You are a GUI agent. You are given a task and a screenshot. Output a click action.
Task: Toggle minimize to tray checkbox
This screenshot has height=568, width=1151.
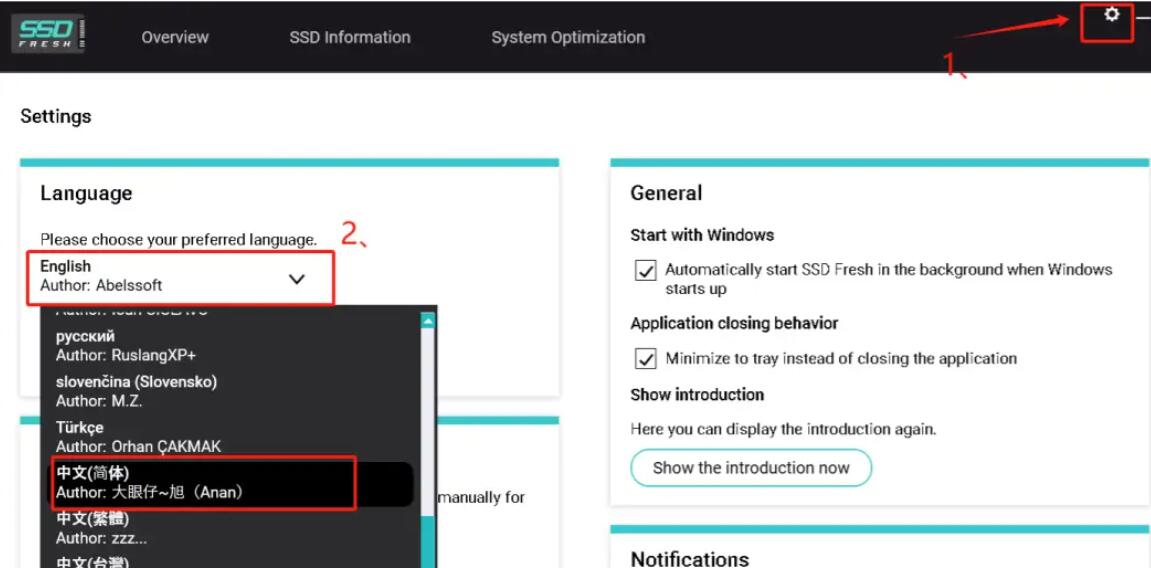tap(645, 360)
